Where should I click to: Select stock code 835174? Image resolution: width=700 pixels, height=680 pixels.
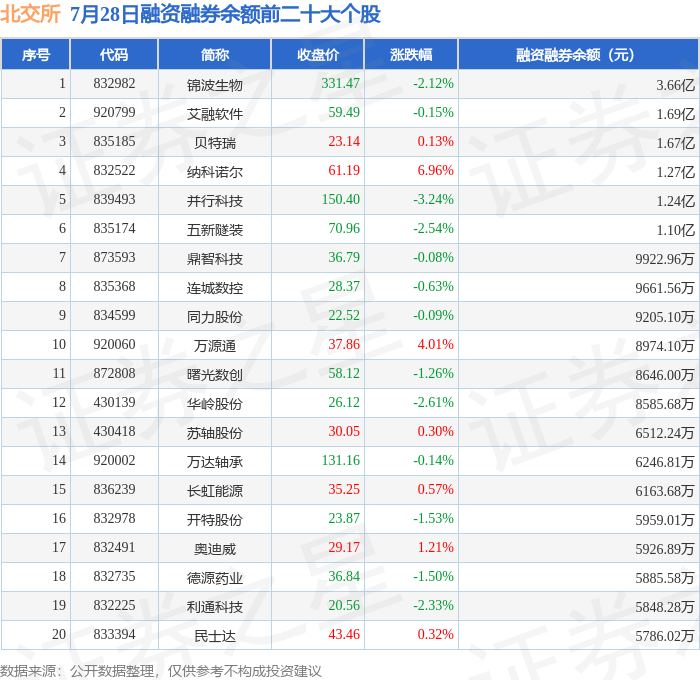click(x=114, y=229)
